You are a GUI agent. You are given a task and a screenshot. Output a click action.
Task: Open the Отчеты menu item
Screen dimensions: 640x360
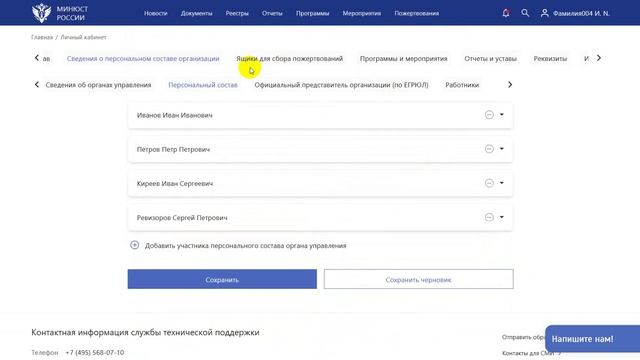[x=272, y=13]
